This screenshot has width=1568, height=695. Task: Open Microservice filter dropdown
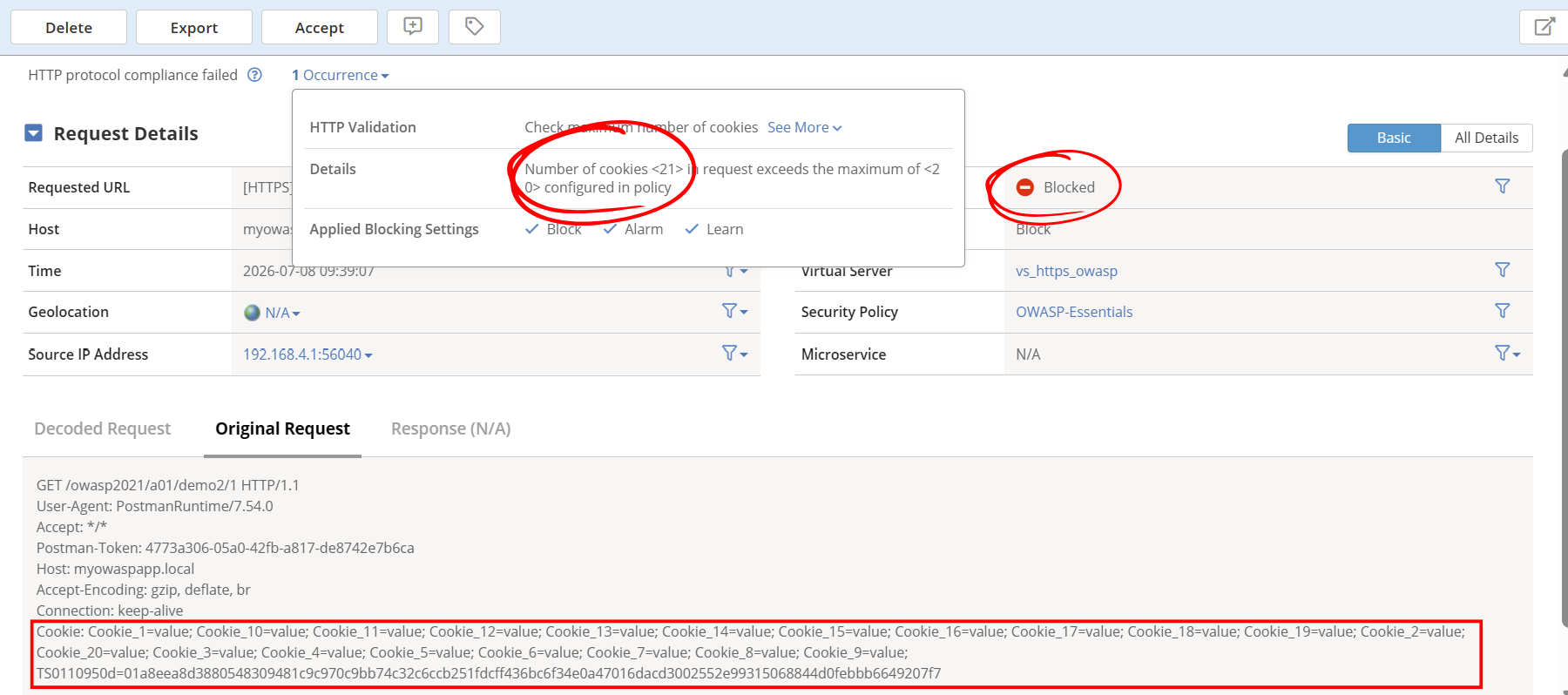(x=1507, y=354)
